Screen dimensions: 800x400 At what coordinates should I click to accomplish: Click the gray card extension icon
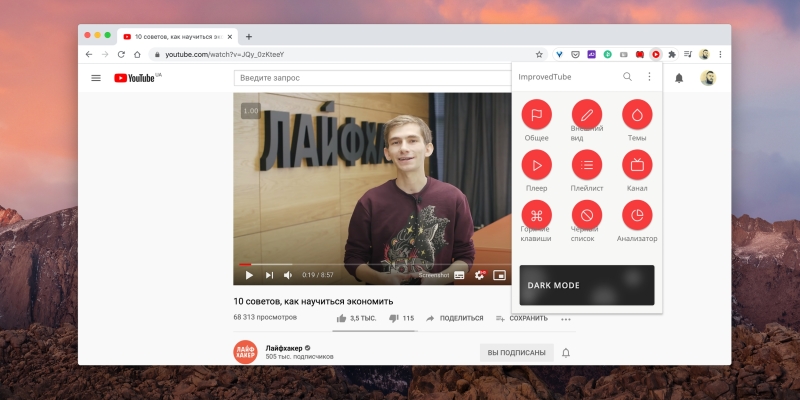[623, 54]
